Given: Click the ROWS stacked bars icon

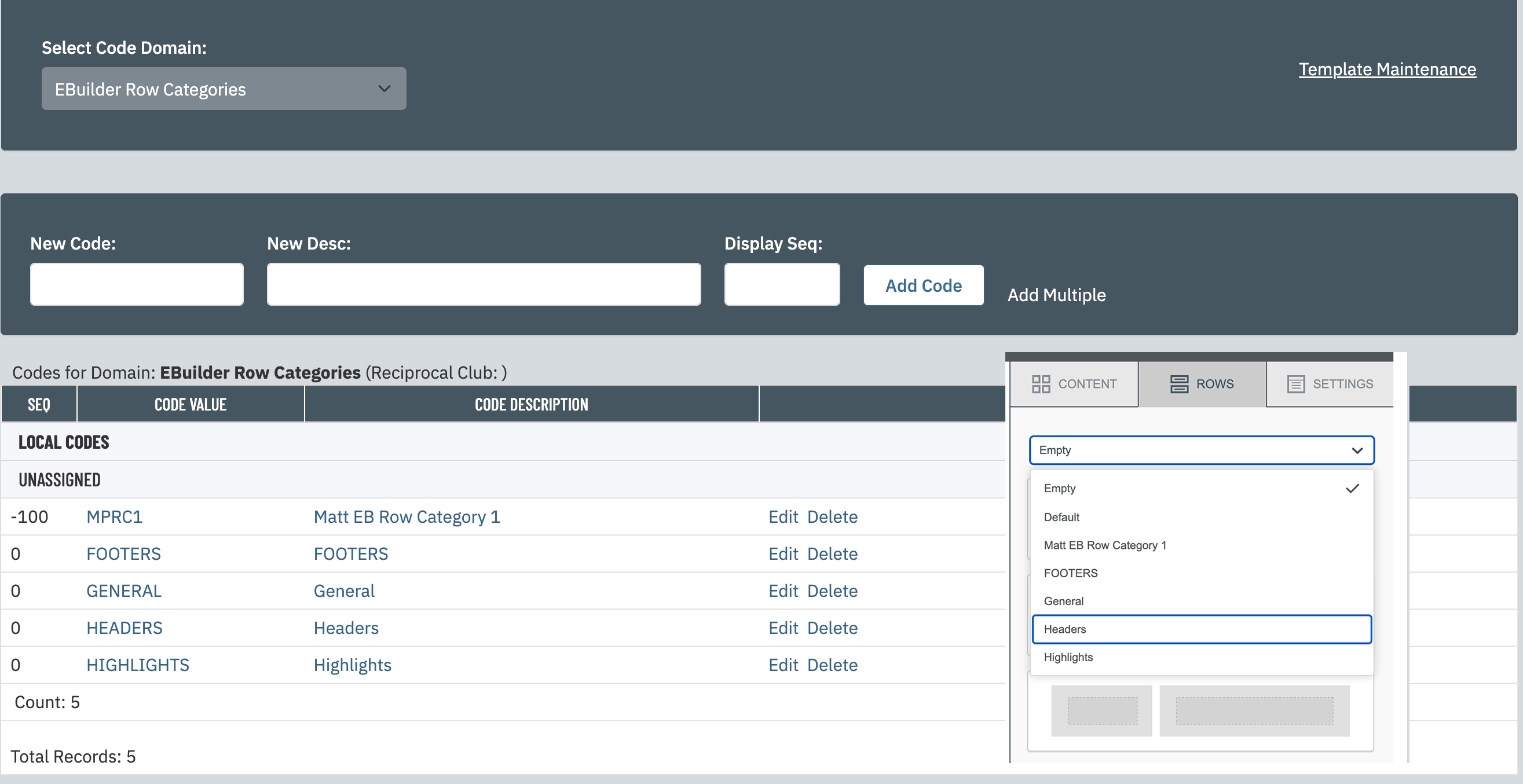Looking at the screenshot, I should [1179, 384].
